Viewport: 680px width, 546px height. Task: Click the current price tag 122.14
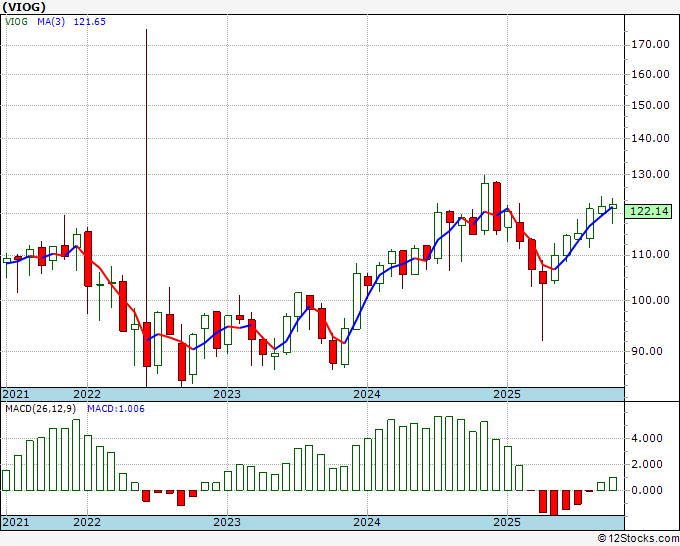pos(648,211)
